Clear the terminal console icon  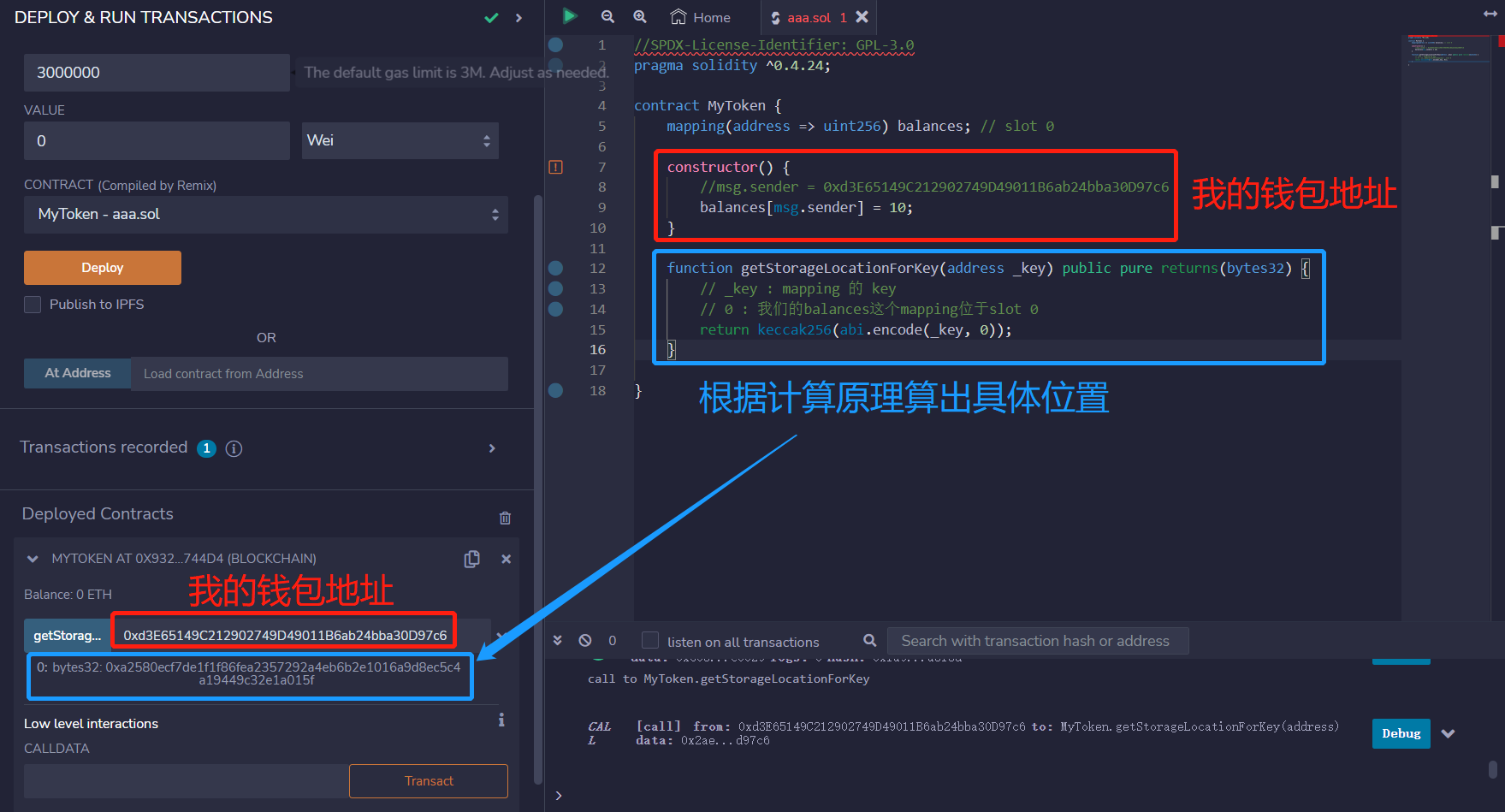(x=585, y=640)
